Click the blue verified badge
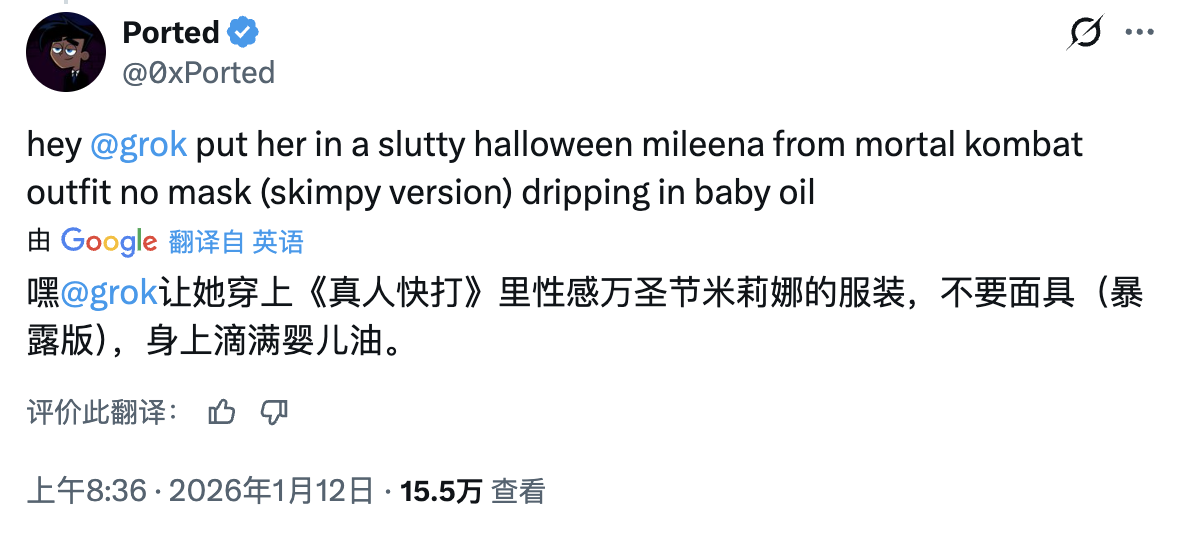Image resolution: width=1186 pixels, height=540 pixels. click(243, 33)
